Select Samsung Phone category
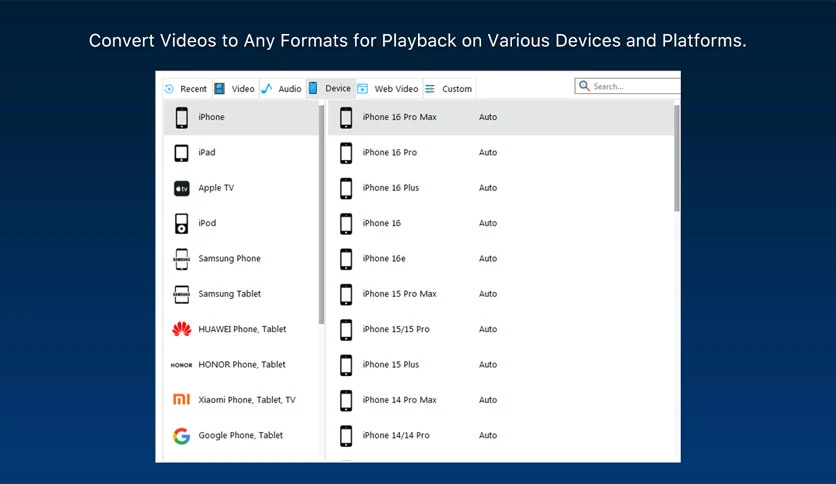 (x=229, y=259)
